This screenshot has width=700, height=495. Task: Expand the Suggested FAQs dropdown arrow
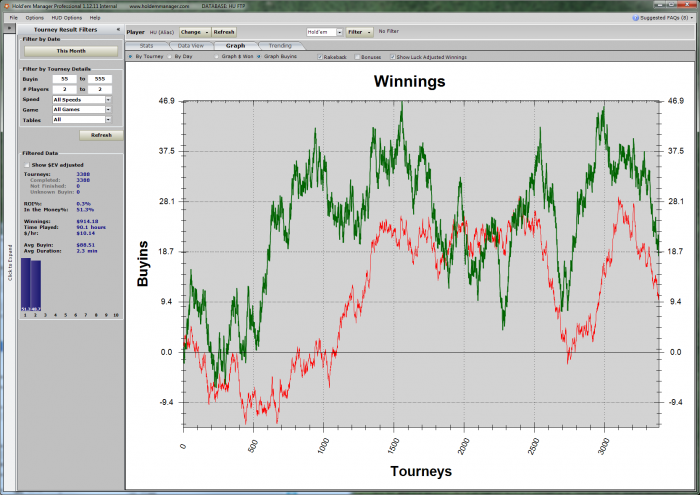click(x=692, y=18)
